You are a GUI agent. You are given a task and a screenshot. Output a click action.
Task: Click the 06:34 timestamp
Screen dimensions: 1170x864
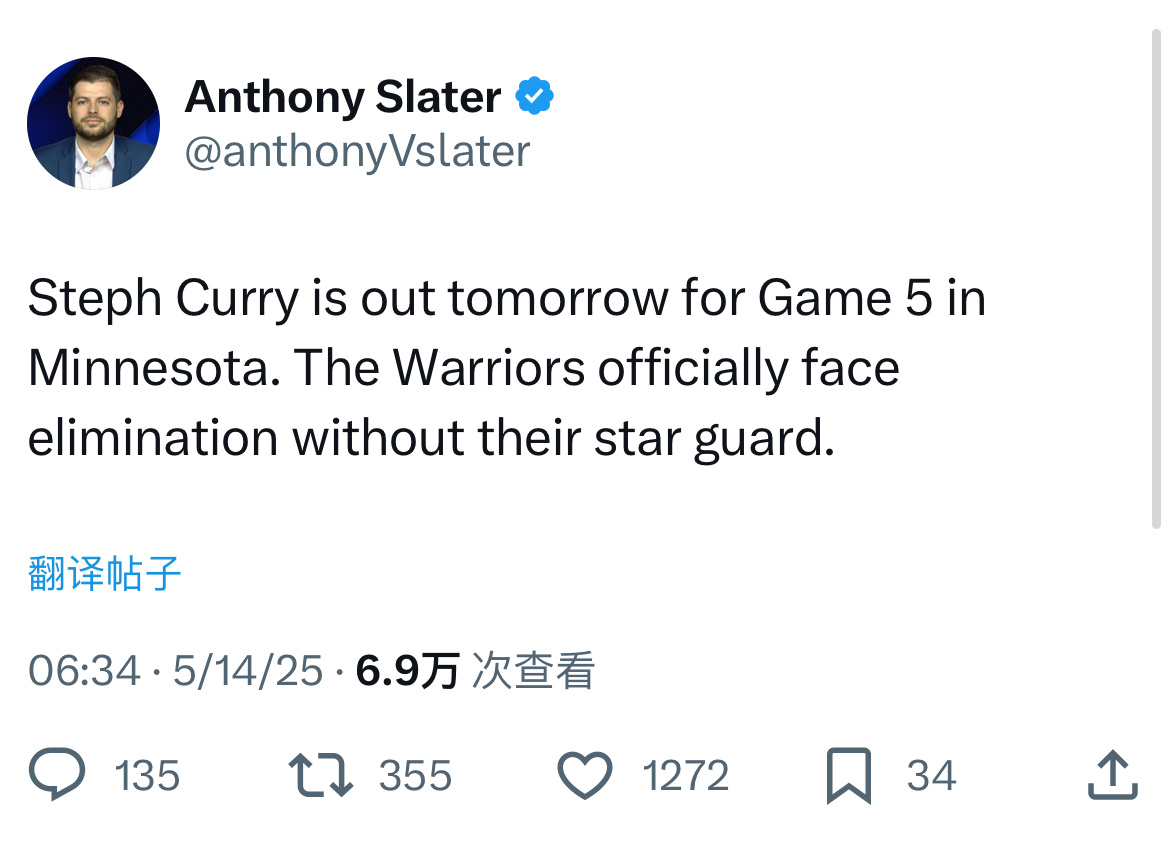(x=84, y=670)
